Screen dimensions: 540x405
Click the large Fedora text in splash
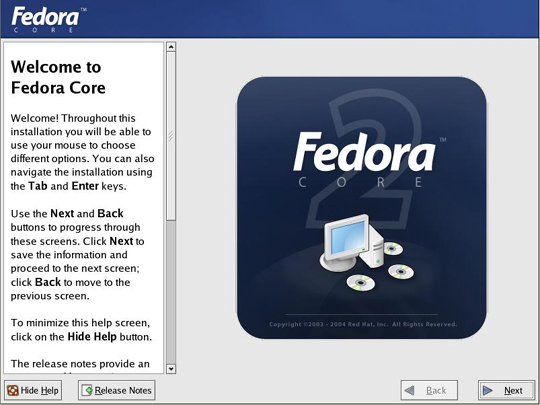pos(364,152)
